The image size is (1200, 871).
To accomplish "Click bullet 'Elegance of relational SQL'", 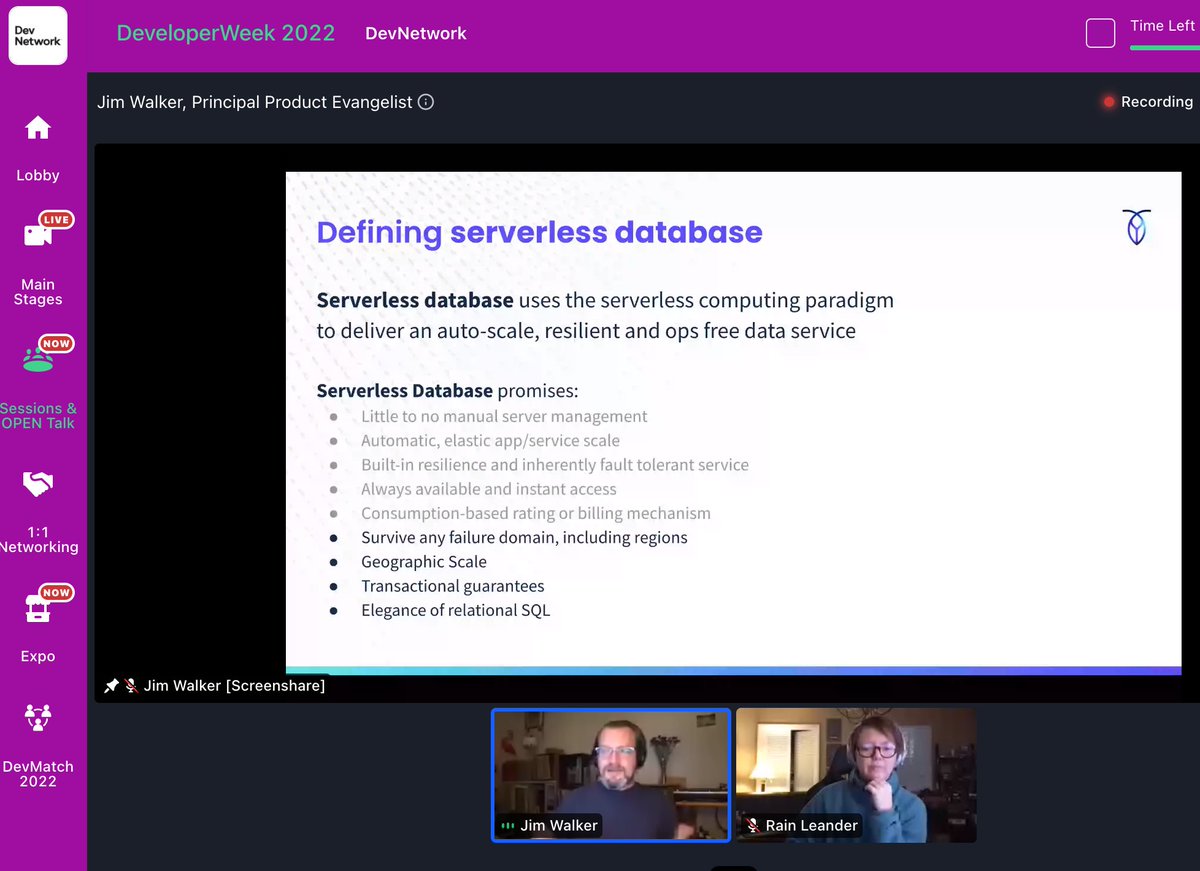I will point(455,610).
